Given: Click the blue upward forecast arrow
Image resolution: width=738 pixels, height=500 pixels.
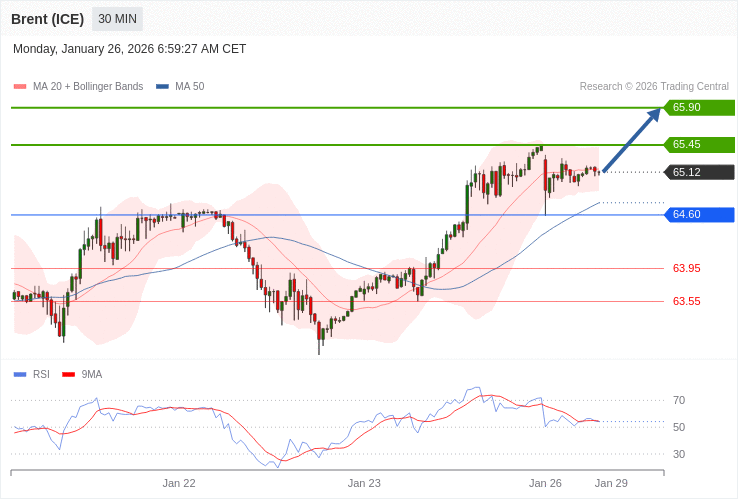Looking at the screenshot, I should tap(632, 141).
